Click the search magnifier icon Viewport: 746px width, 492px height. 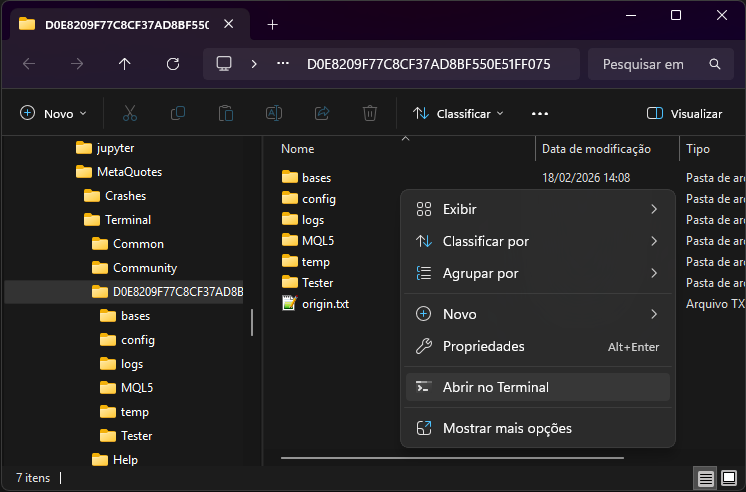[x=715, y=64]
